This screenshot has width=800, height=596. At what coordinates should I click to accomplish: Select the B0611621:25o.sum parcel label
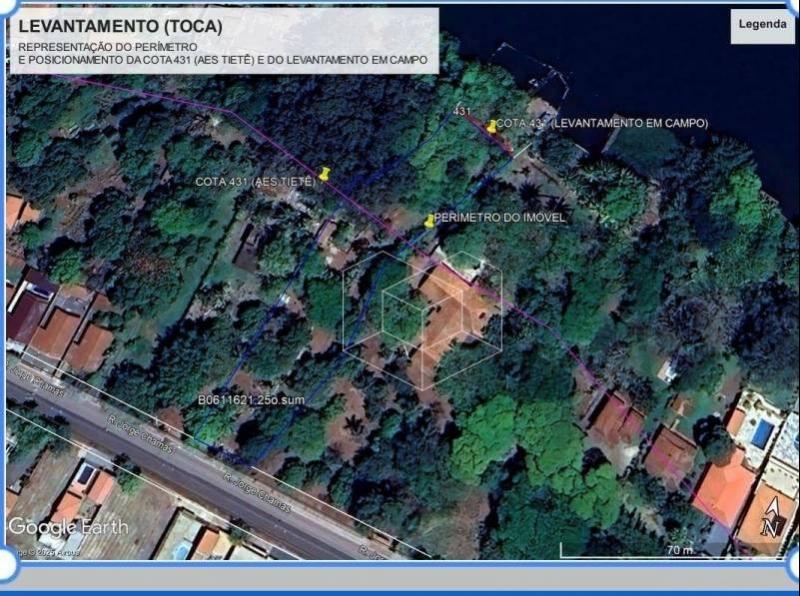(251, 398)
